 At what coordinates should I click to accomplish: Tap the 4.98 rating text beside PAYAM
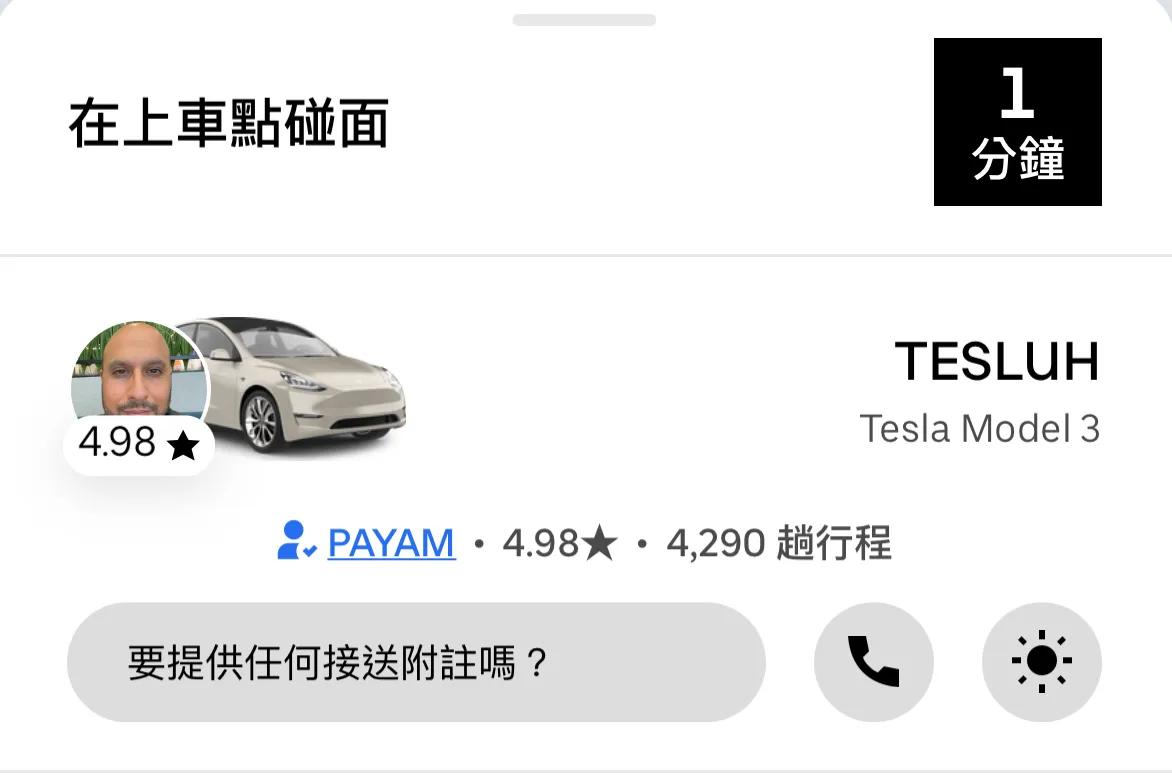point(540,543)
